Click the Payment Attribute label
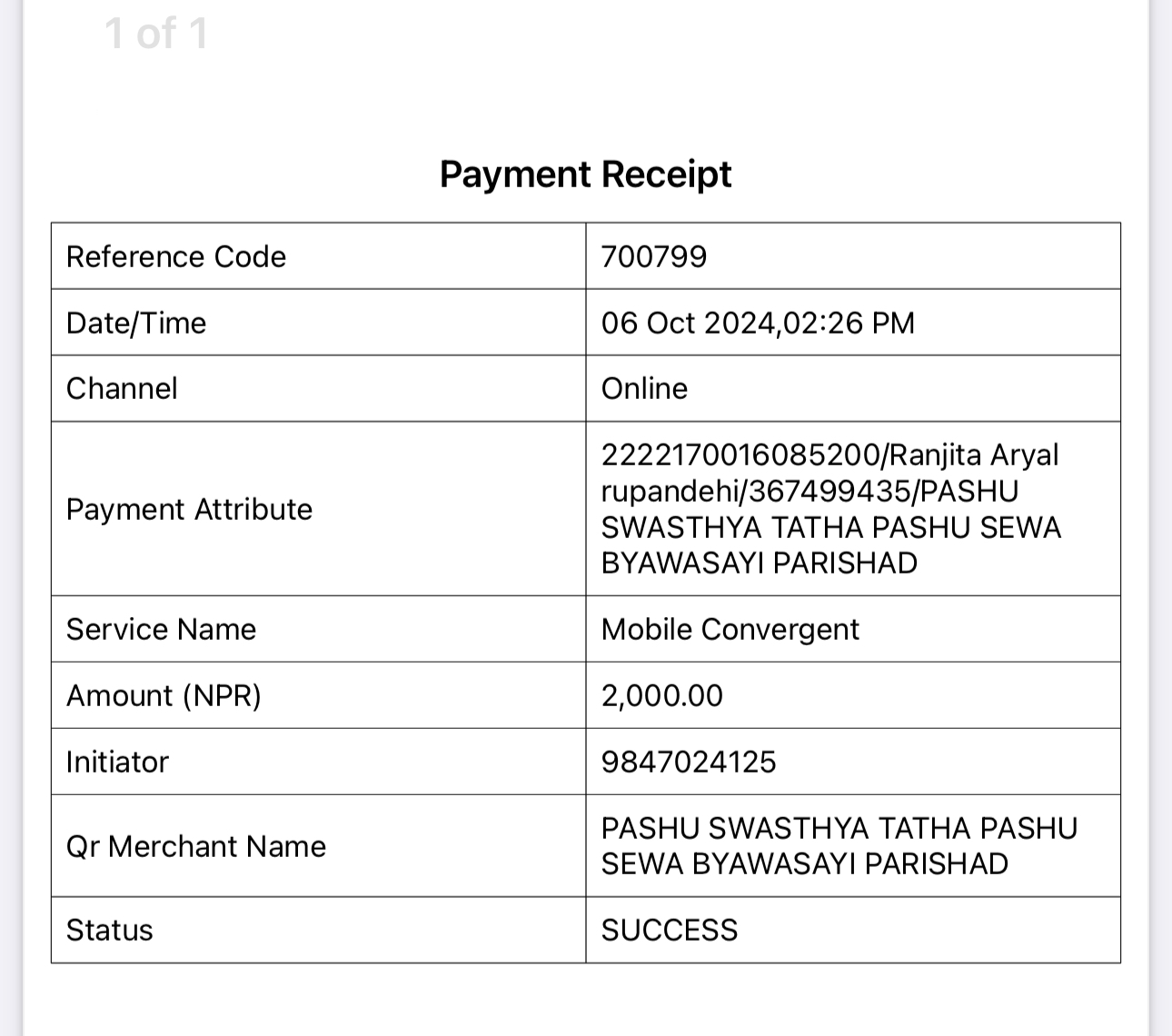This screenshot has height=1036, width=1172. (189, 509)
